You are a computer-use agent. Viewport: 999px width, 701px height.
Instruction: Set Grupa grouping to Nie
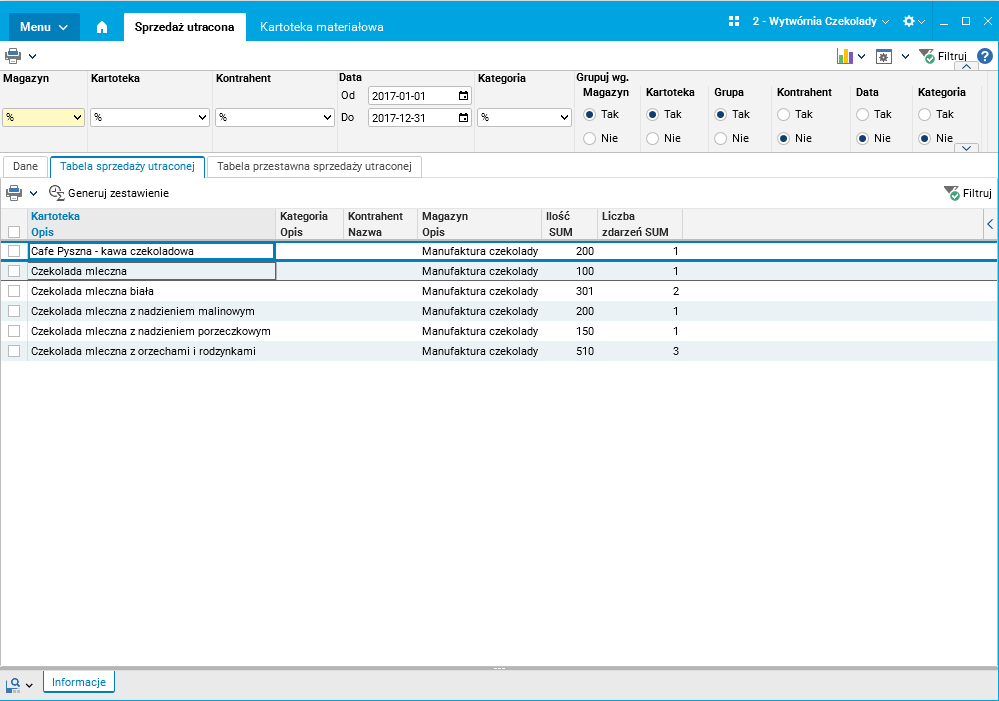point(721,138)
